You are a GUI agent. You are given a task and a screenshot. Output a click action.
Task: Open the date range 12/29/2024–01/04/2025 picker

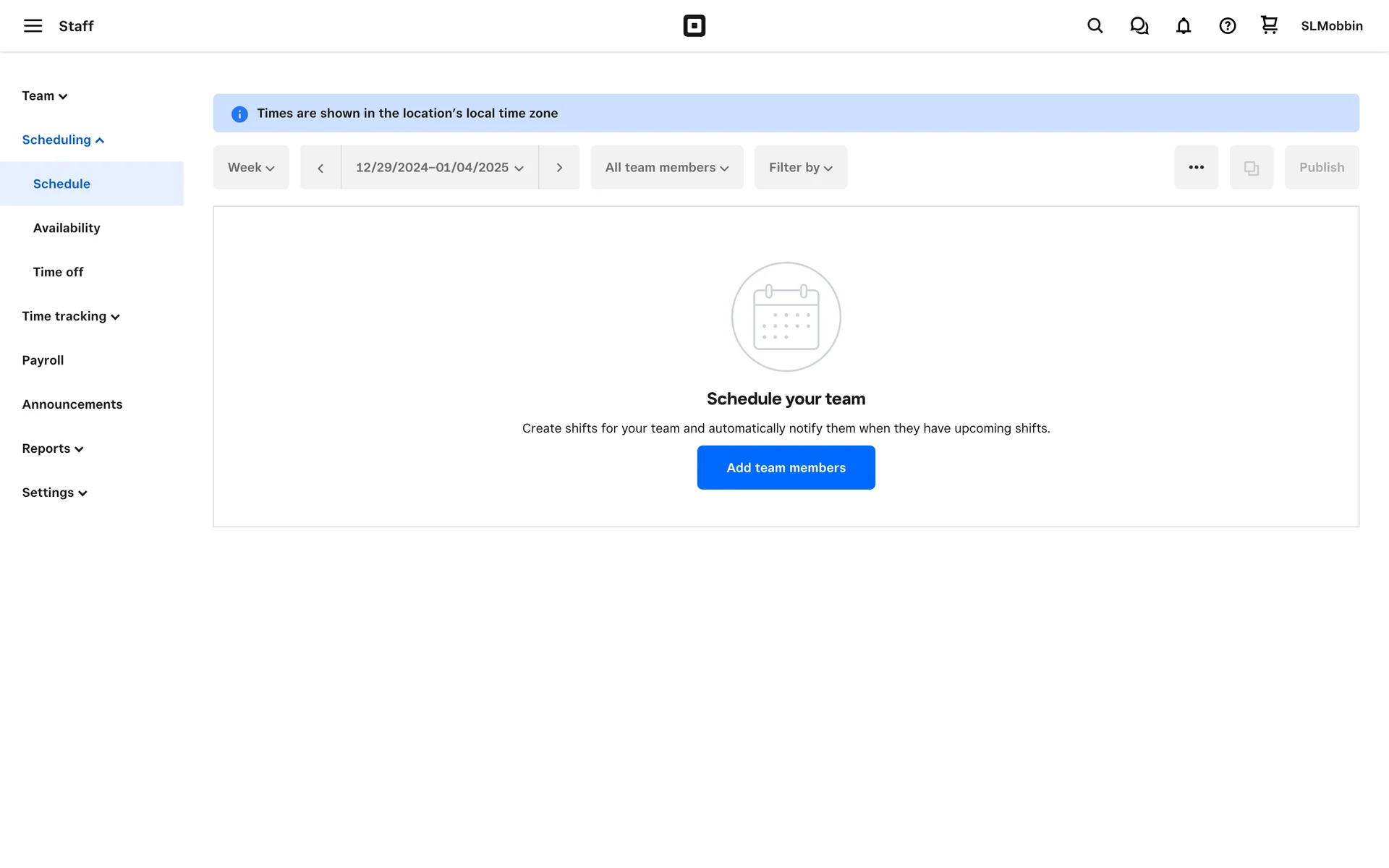439,168
